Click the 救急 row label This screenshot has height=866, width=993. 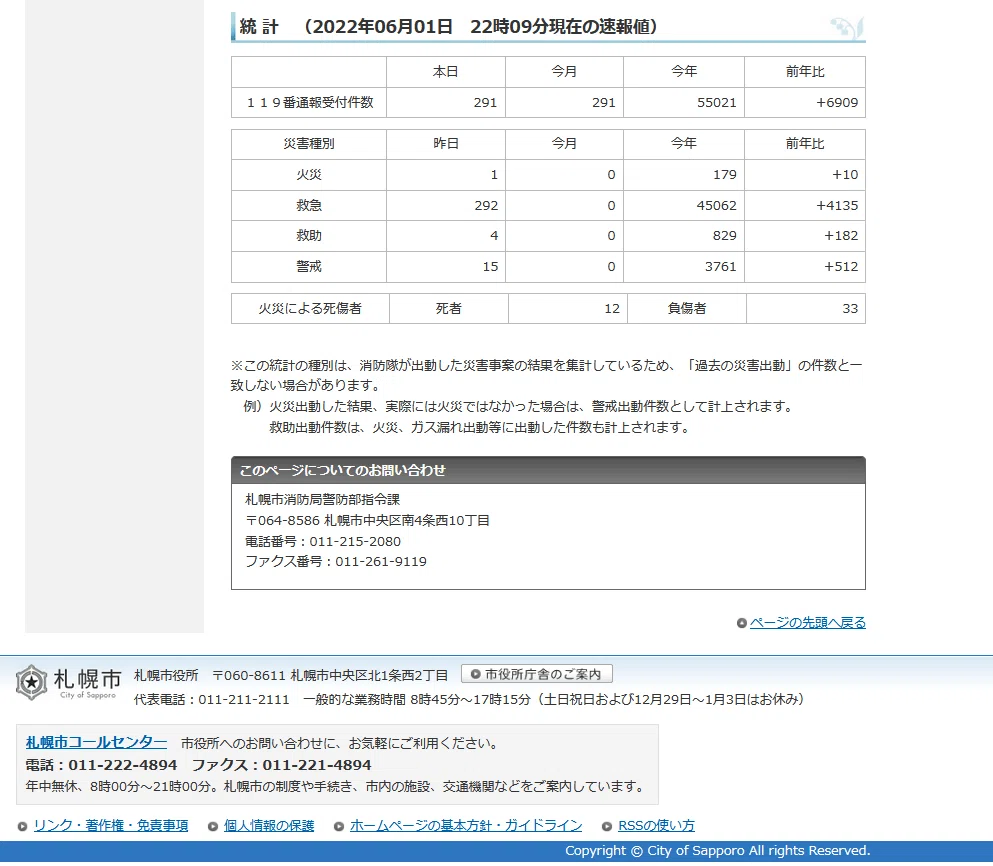click(x=309, y=205)
